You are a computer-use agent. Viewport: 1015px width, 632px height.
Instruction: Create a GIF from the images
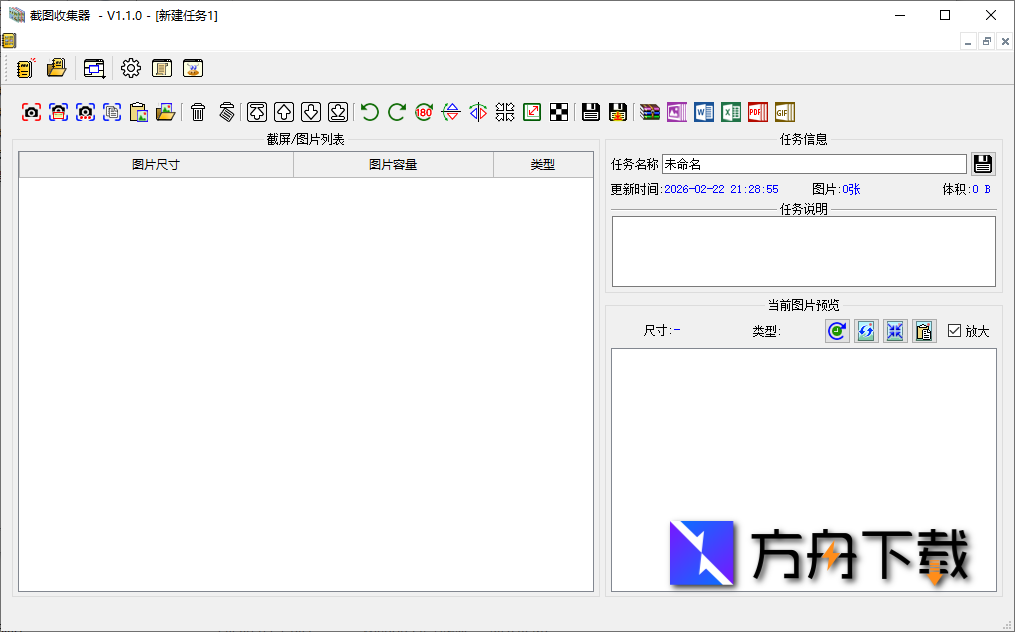pyautogui.click(x=785, y=112)
